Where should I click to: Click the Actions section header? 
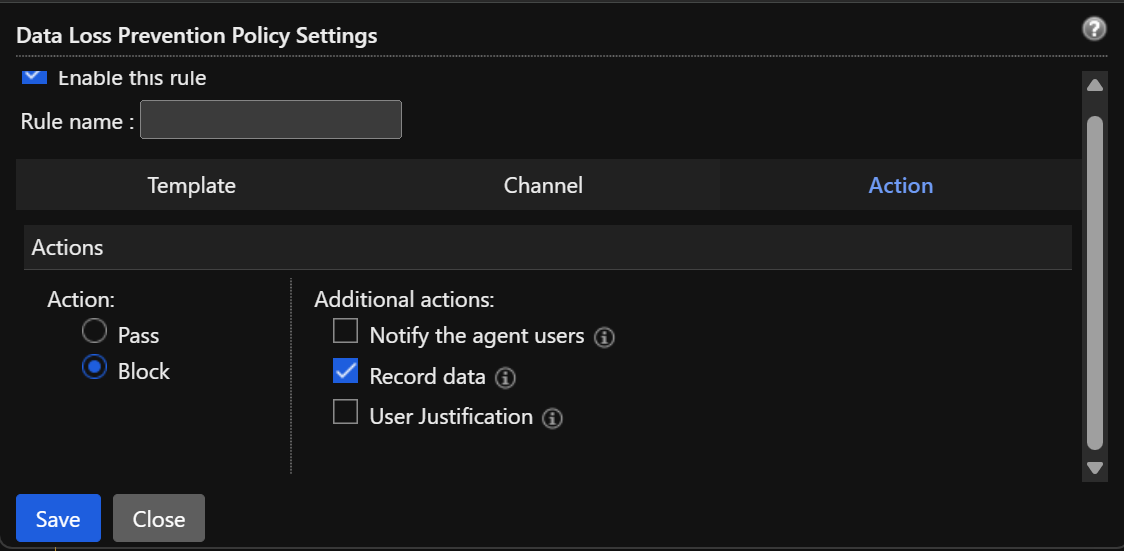(548, 248)
